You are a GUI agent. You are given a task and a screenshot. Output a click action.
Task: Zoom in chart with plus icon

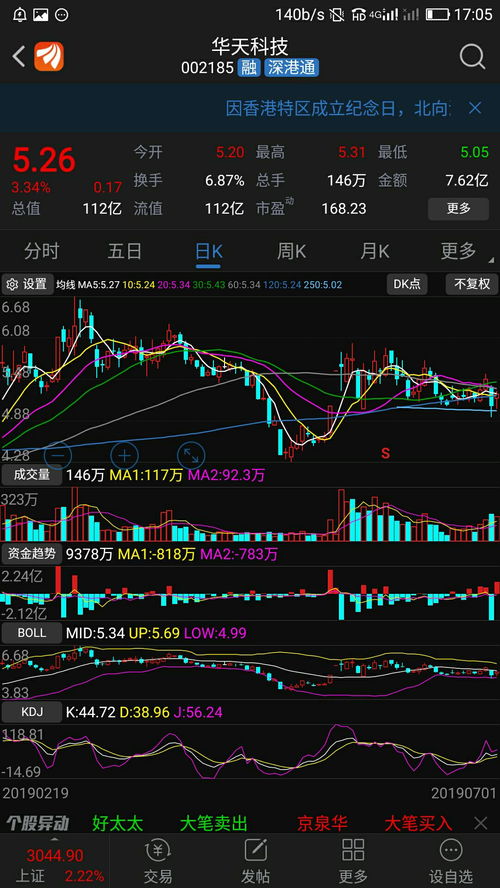click(125, 454)
